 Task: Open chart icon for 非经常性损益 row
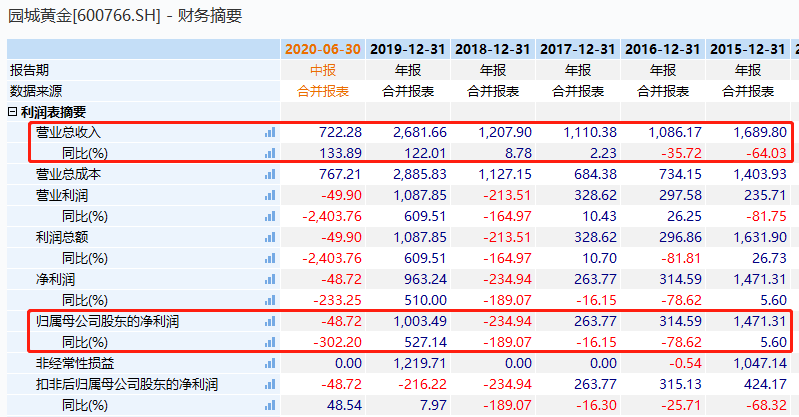pyautogui.click(x=270, y=363)
